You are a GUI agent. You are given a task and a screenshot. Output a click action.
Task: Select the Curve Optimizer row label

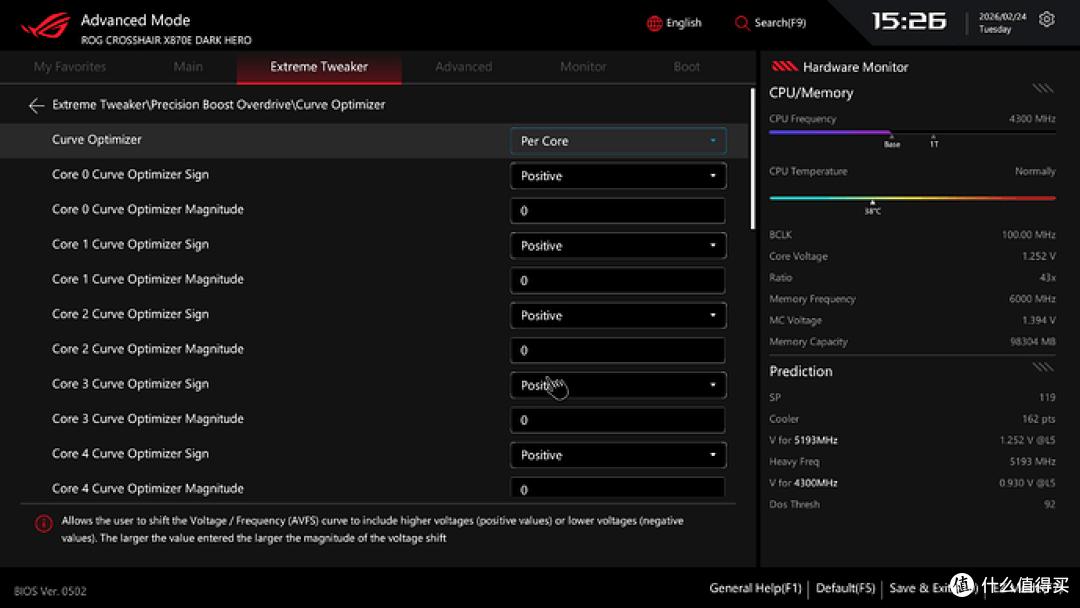coord(96,140)
